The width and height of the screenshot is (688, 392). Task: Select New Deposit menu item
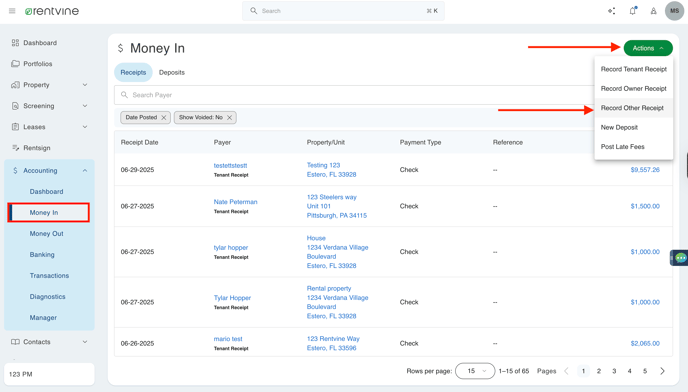634,127
